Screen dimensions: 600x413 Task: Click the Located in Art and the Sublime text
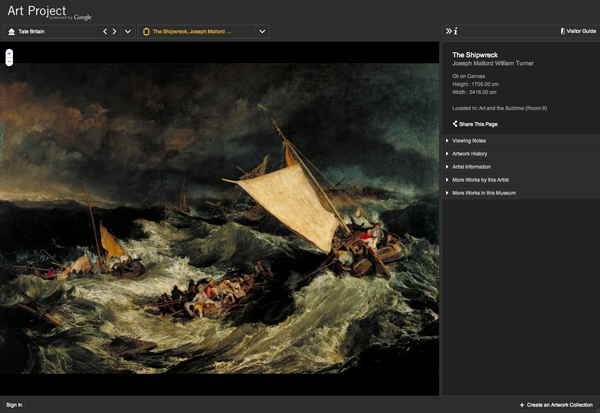(x=499, y=108)
